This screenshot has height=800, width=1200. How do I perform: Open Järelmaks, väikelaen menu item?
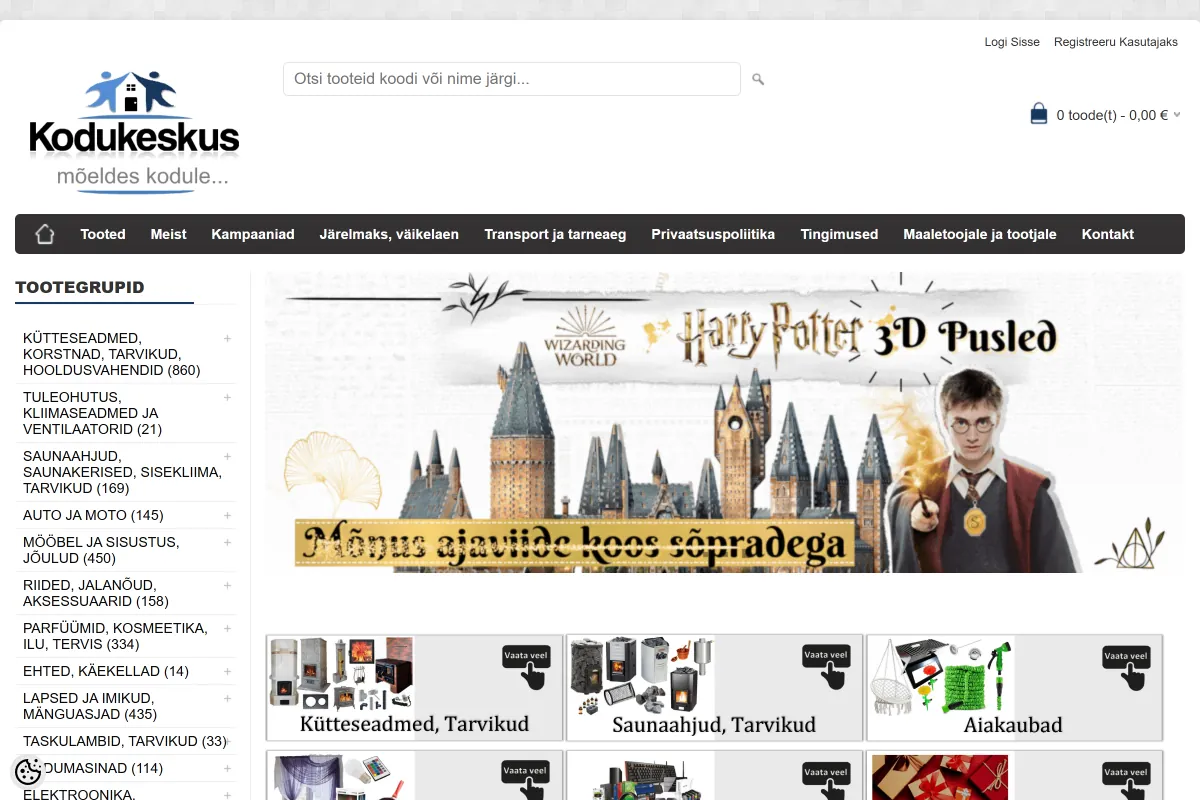(389, 234)
